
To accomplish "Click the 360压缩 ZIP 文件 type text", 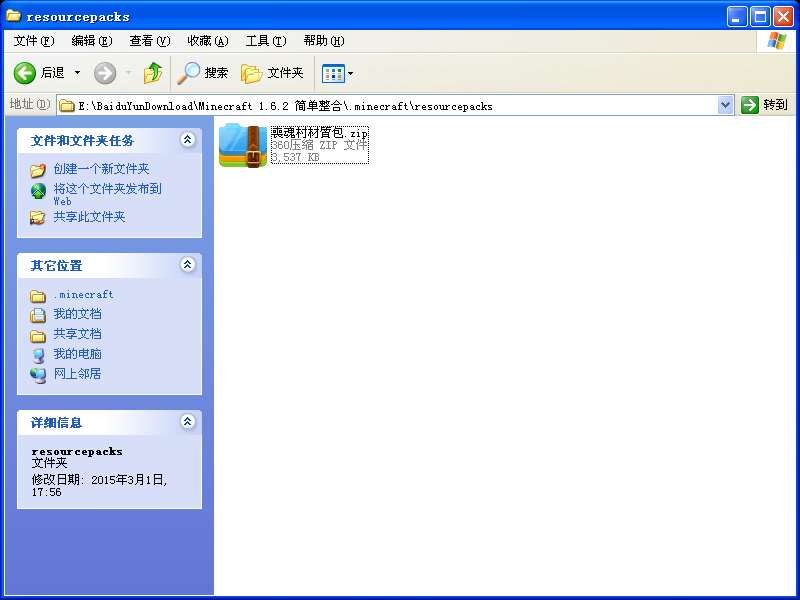I will point(319,145).
